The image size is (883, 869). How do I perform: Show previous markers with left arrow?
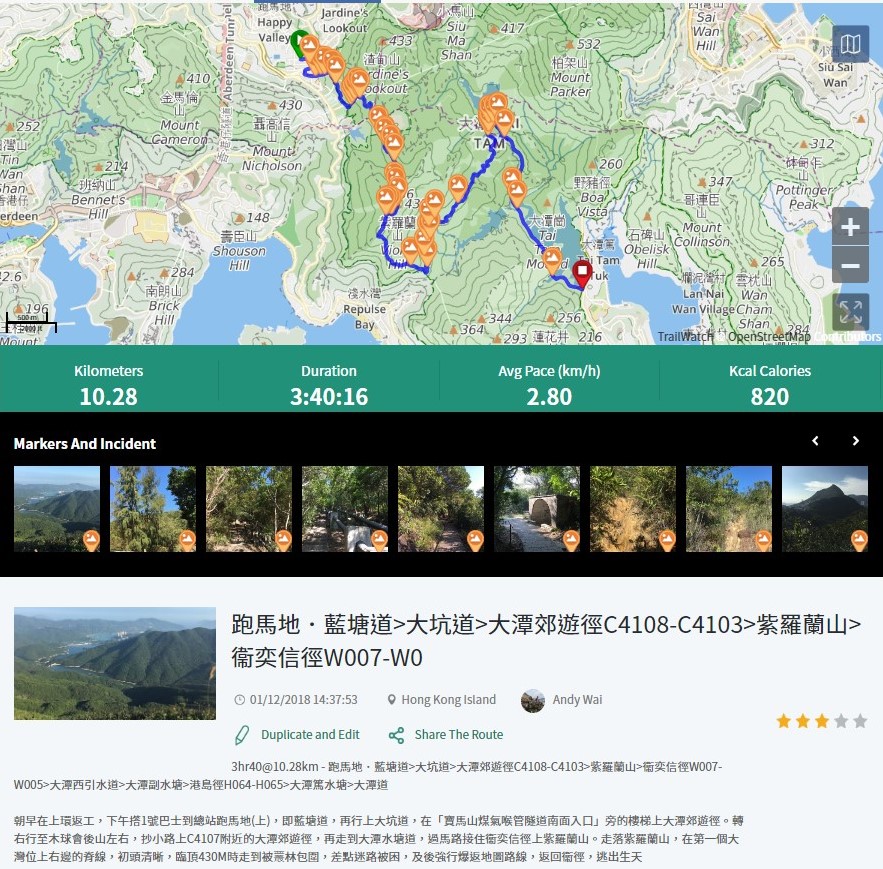tap(815, 441)
